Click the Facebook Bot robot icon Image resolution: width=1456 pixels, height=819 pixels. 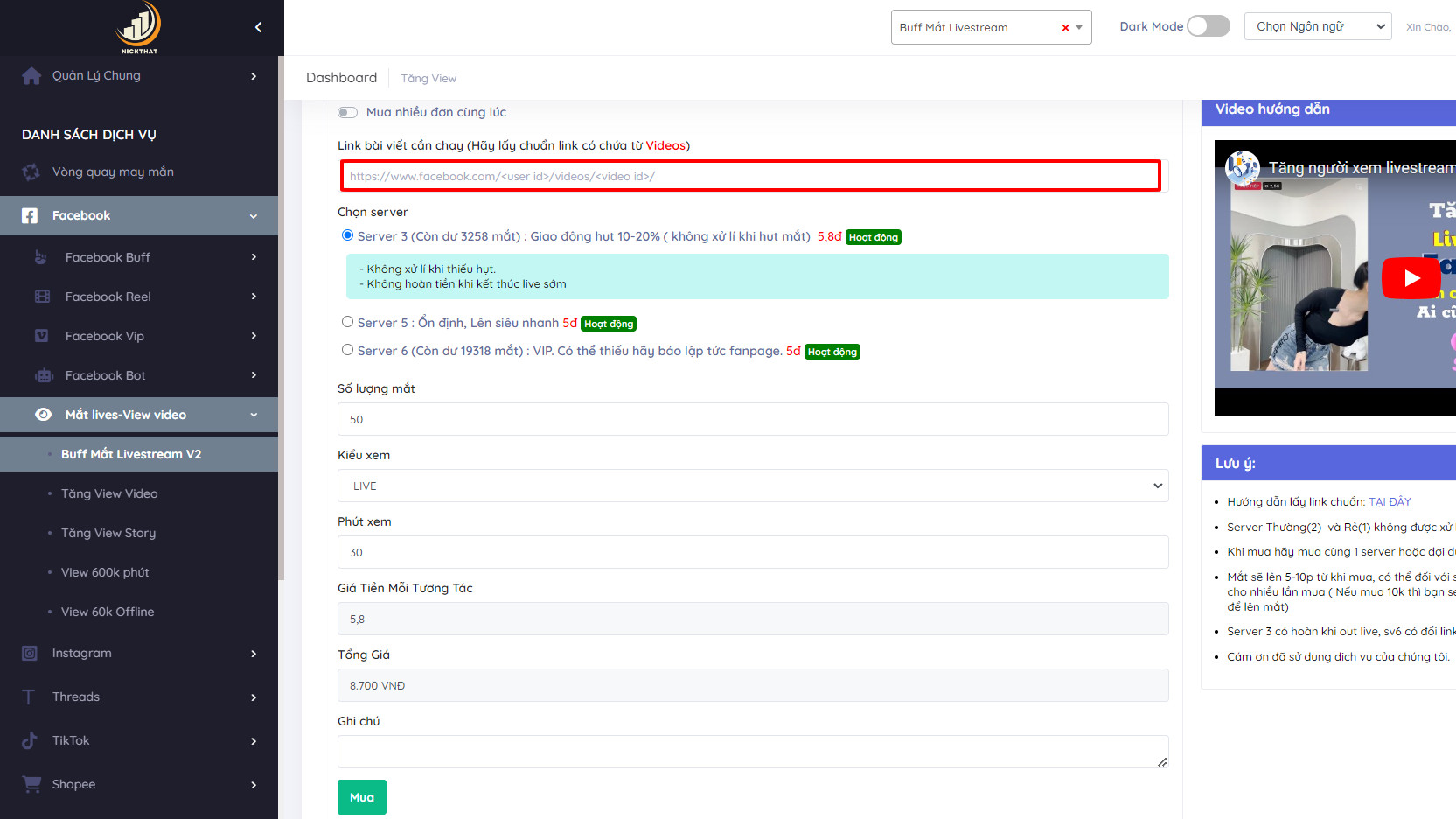coord(44,375)
